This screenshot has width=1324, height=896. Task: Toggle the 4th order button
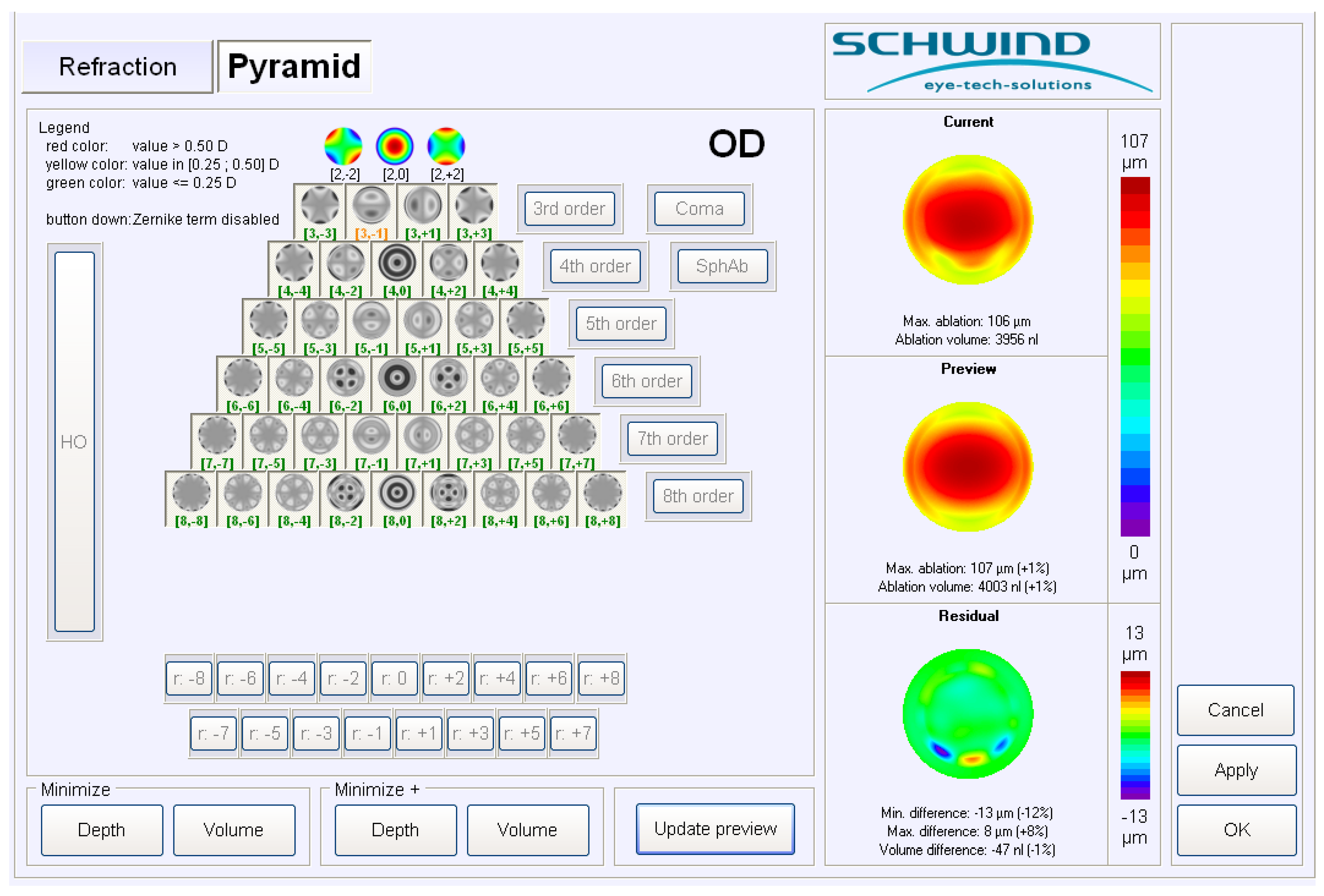[595, 266]
